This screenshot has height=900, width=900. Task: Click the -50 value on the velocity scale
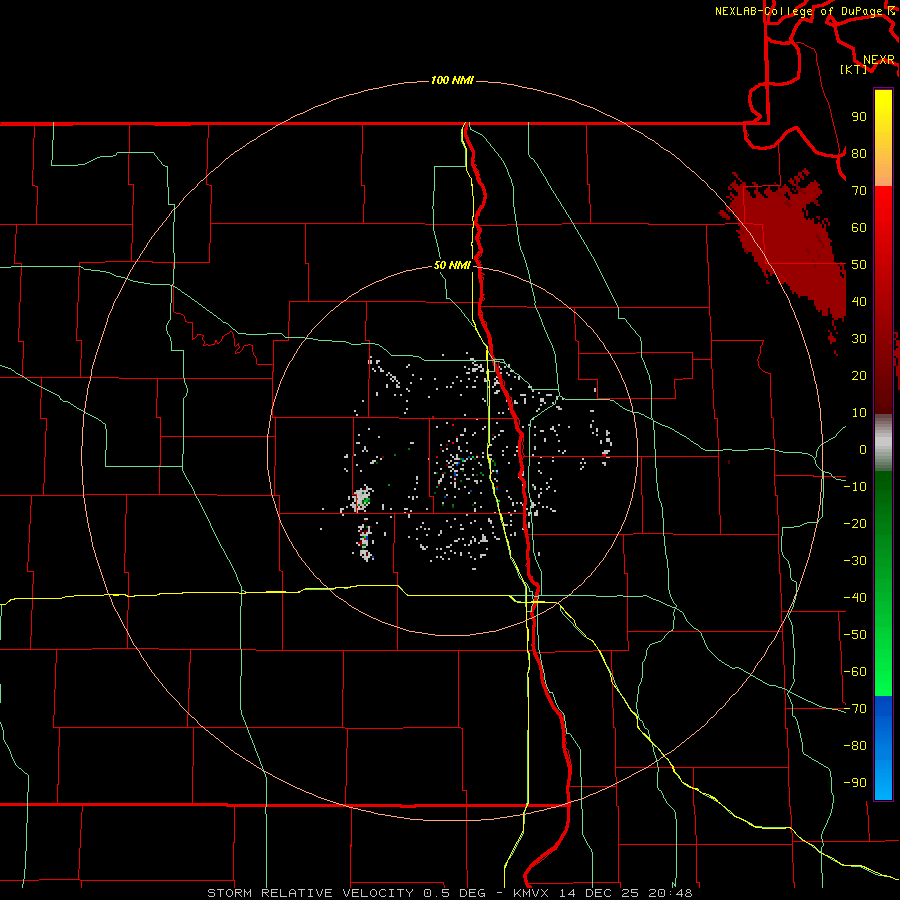(x=855, y=635)
